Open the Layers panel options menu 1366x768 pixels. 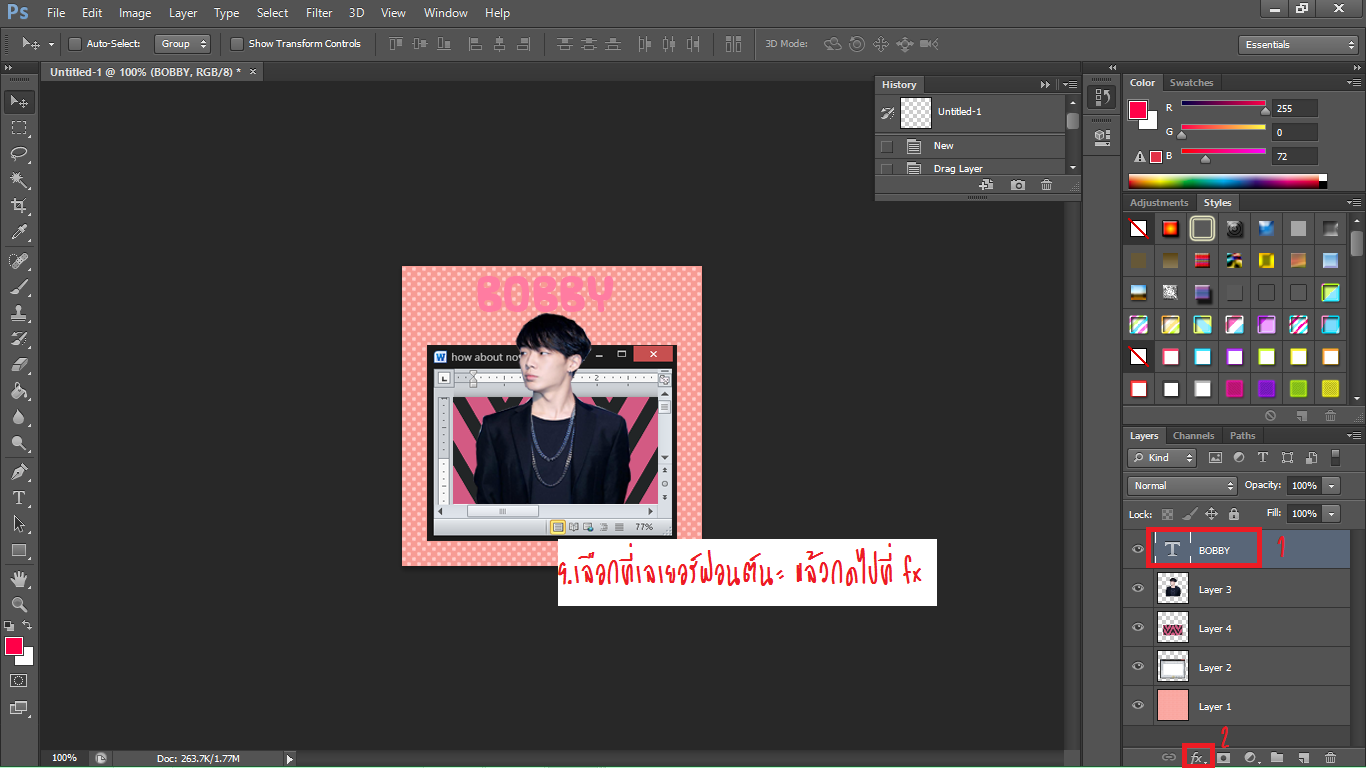(1354, 436)
